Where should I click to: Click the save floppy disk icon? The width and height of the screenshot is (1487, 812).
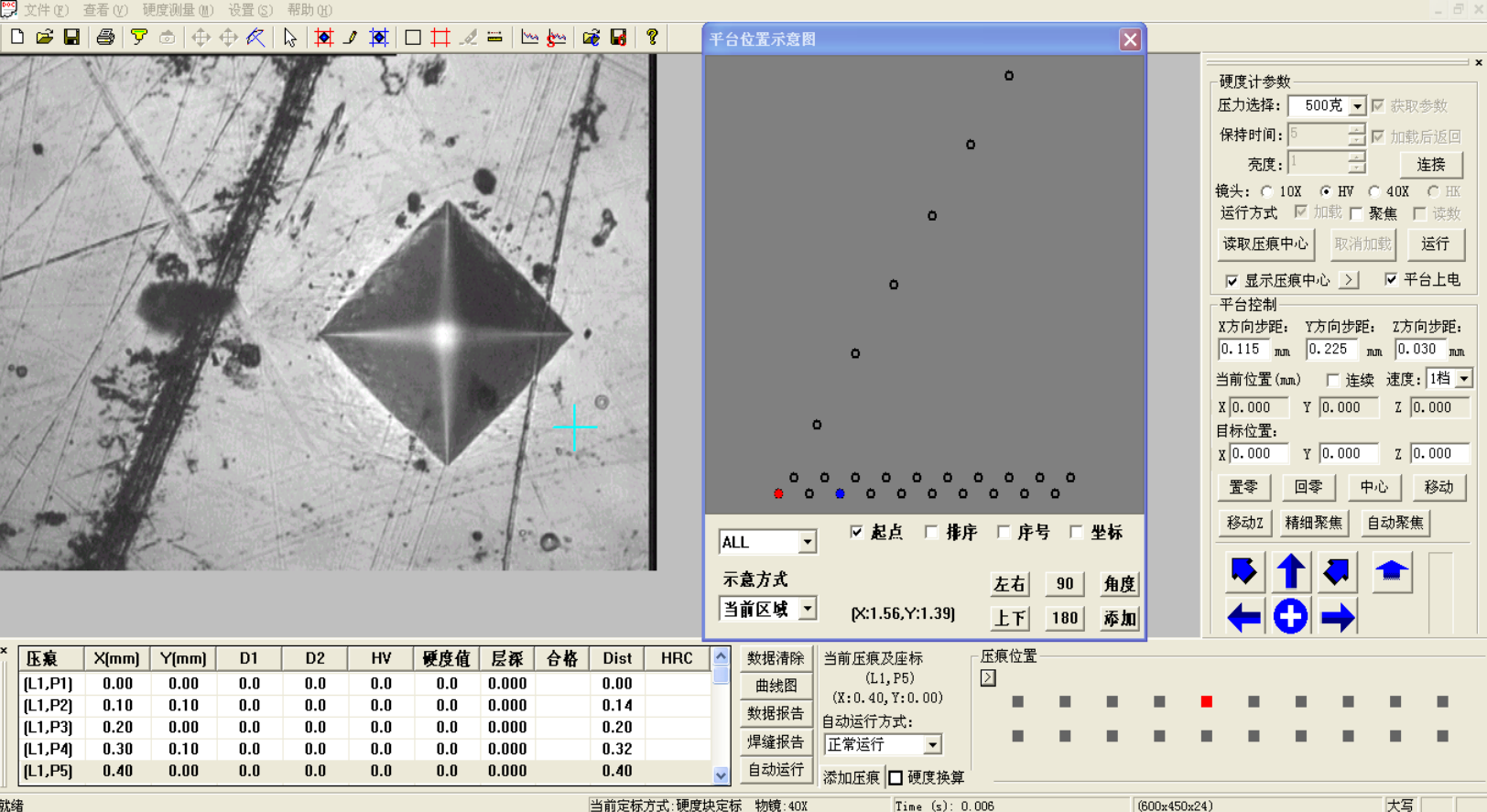[71, 38]
